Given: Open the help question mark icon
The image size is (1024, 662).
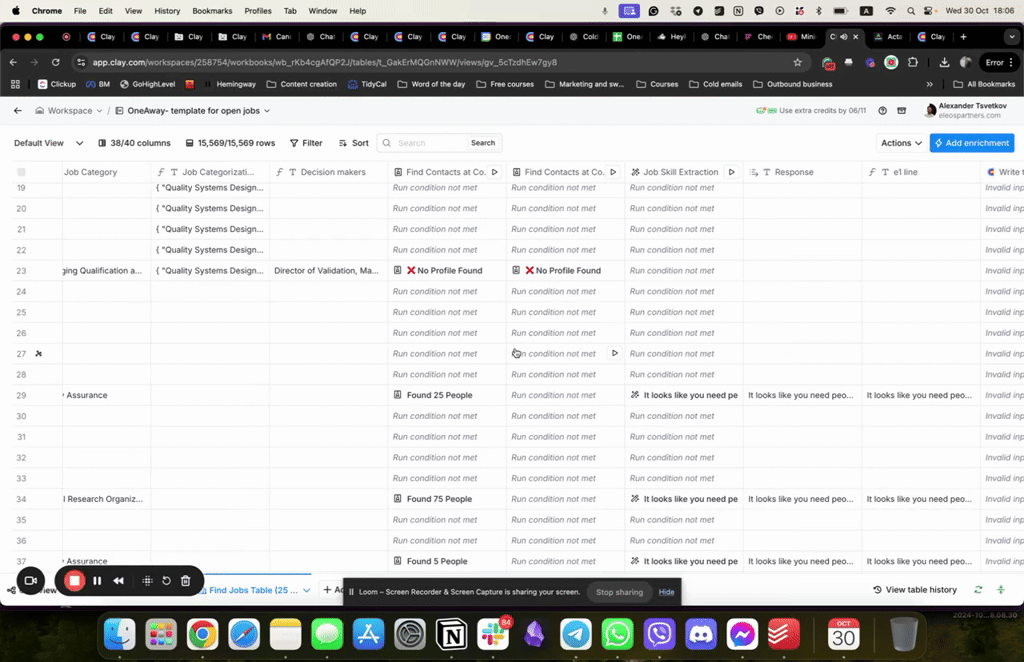Looking at the screenshot, I should point(882,111).
